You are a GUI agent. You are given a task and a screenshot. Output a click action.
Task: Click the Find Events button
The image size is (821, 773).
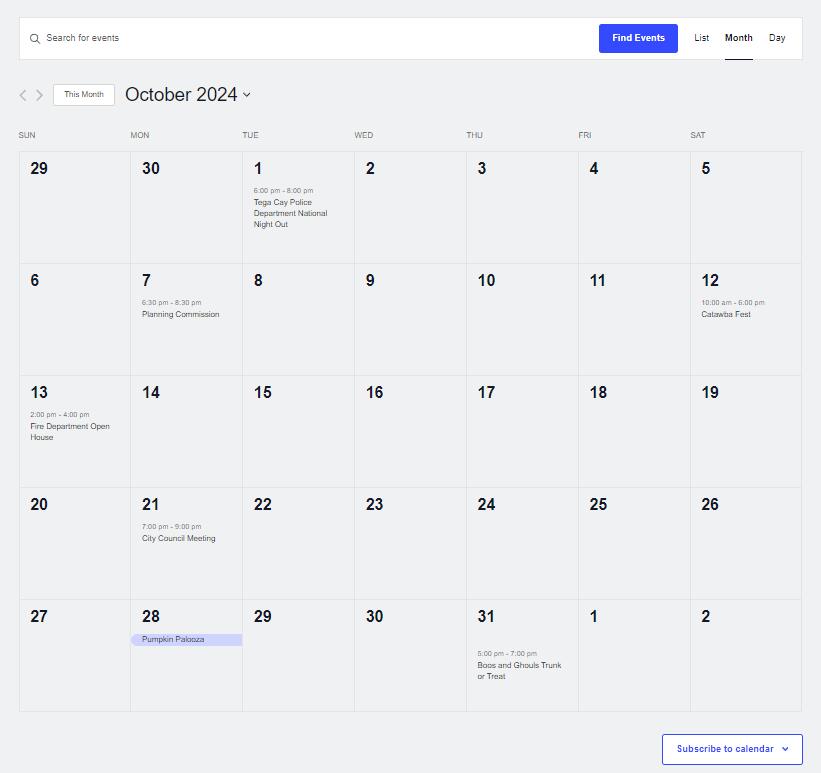638,38
